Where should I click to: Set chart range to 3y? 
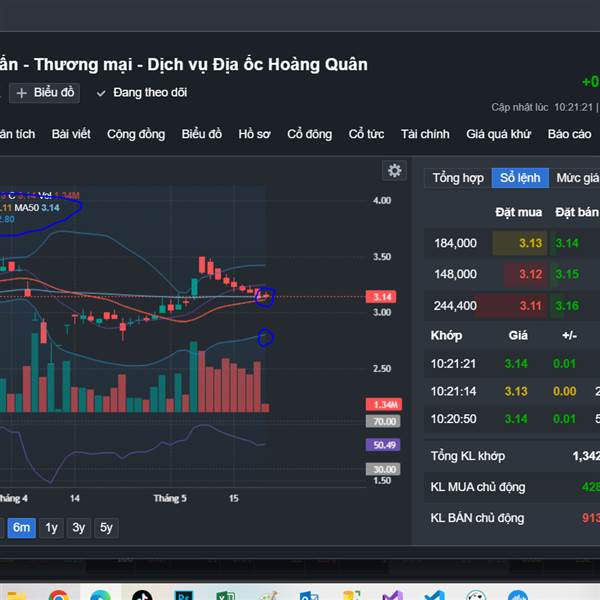tap(78, 528)
